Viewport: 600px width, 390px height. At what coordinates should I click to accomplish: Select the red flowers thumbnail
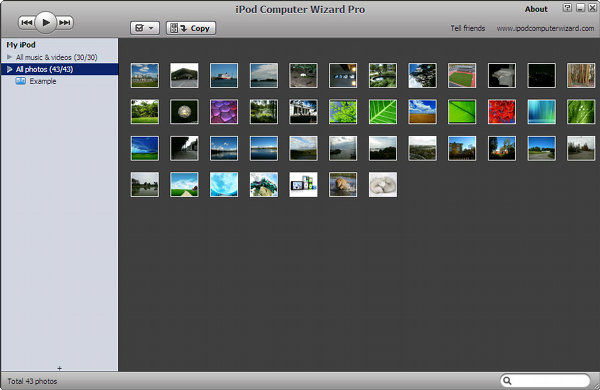(502, 112)
